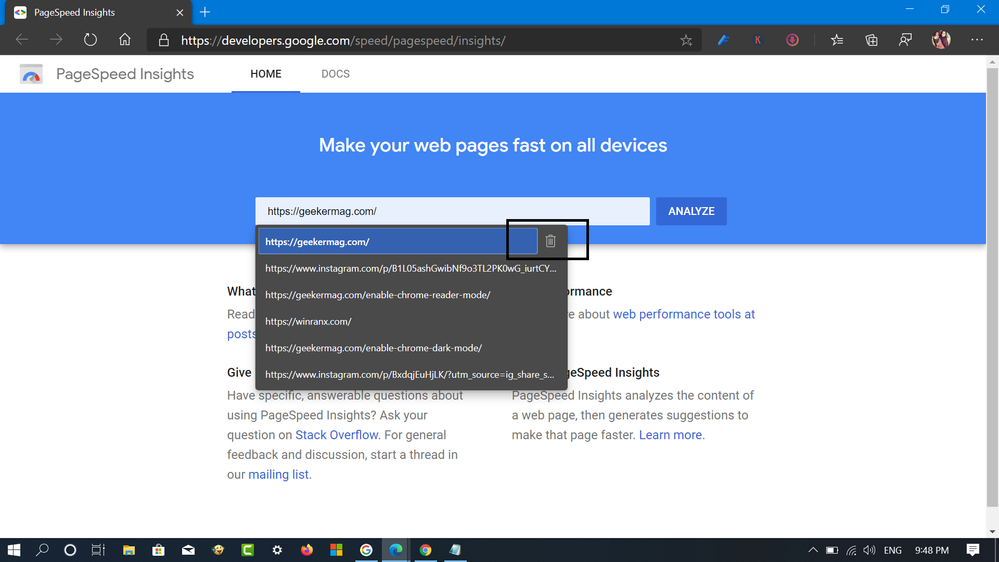Go to browser home page icon
Viewport: 999px width, 562px height.
pyautogui.click(x=125, y=40)
